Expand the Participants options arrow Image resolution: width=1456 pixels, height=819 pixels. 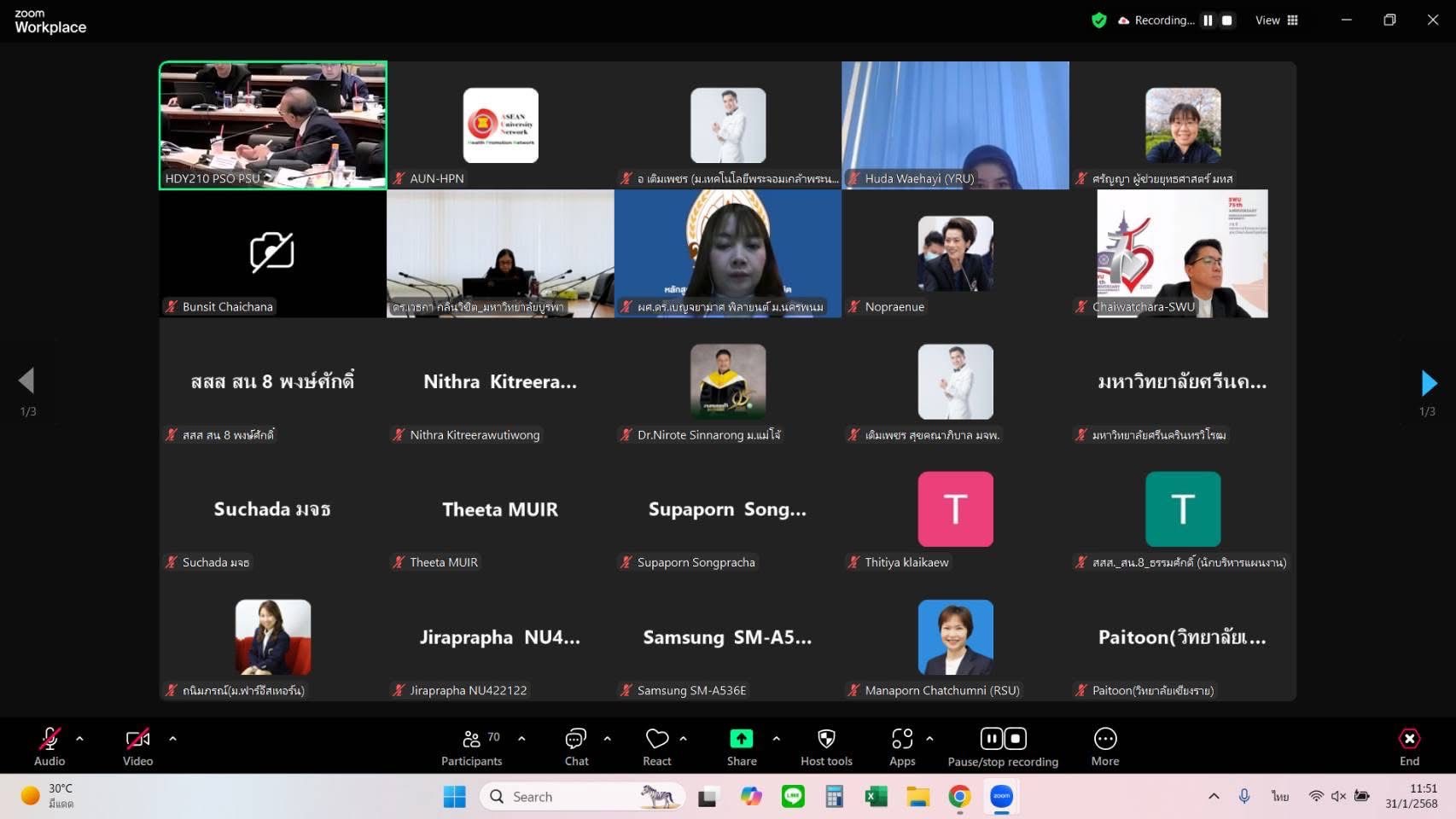[521, 739]
